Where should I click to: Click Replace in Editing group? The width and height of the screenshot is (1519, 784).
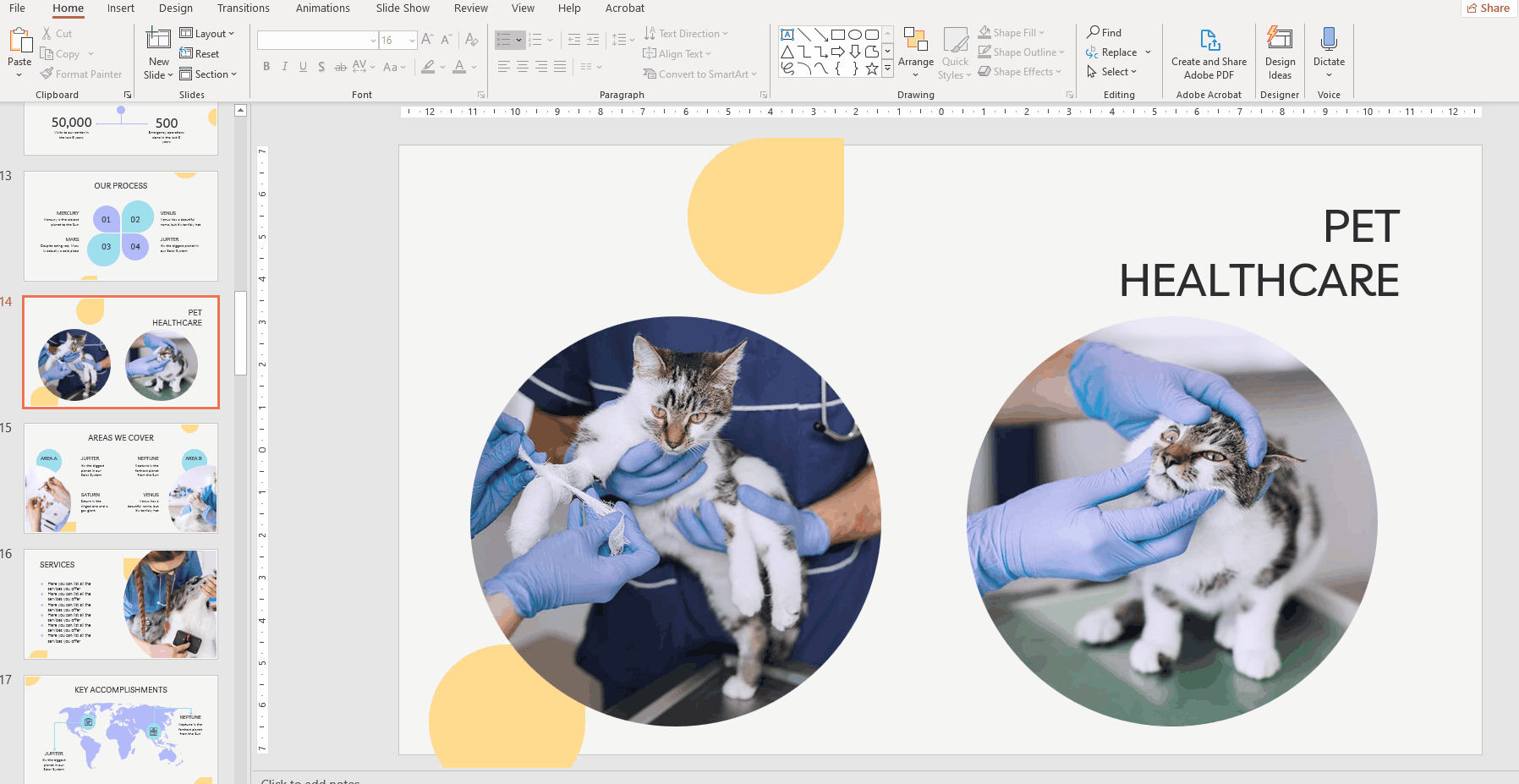tap(1118, 52)
